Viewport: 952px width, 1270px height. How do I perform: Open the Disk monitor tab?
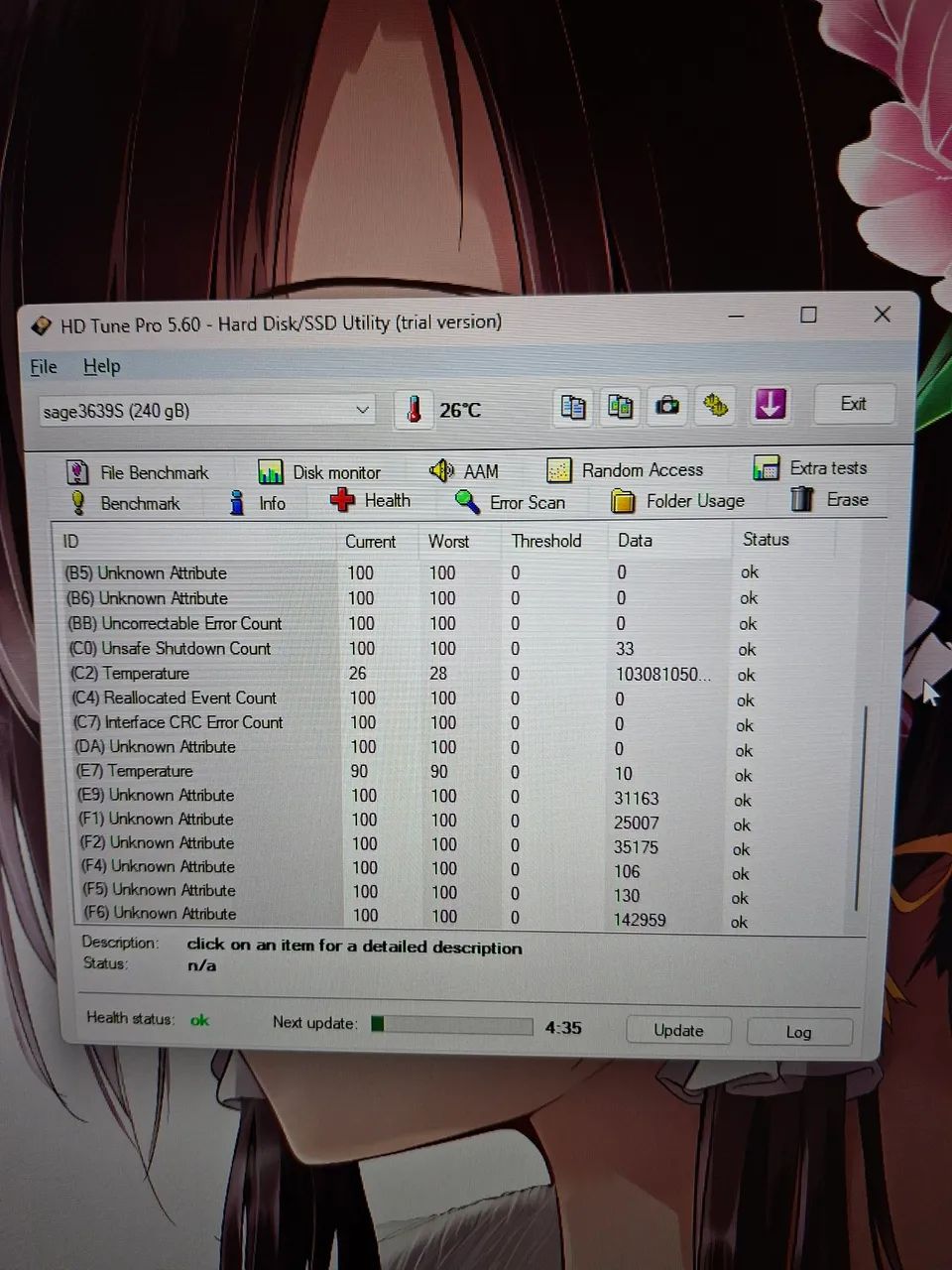click(x=318, y=472)
